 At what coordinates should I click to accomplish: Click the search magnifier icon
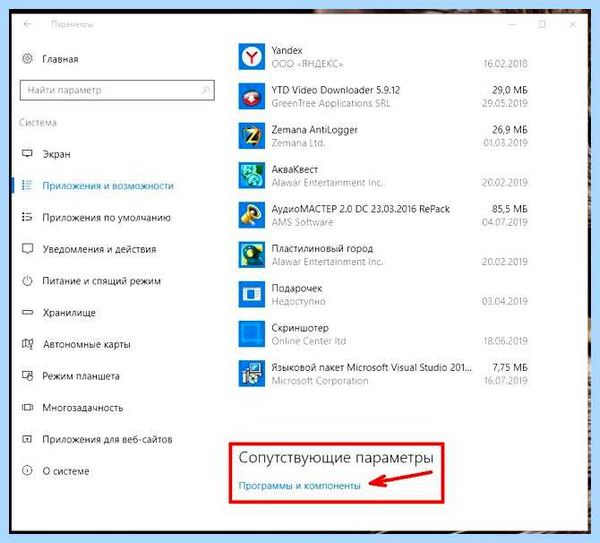pyautogui.click(x=205, y=90)
